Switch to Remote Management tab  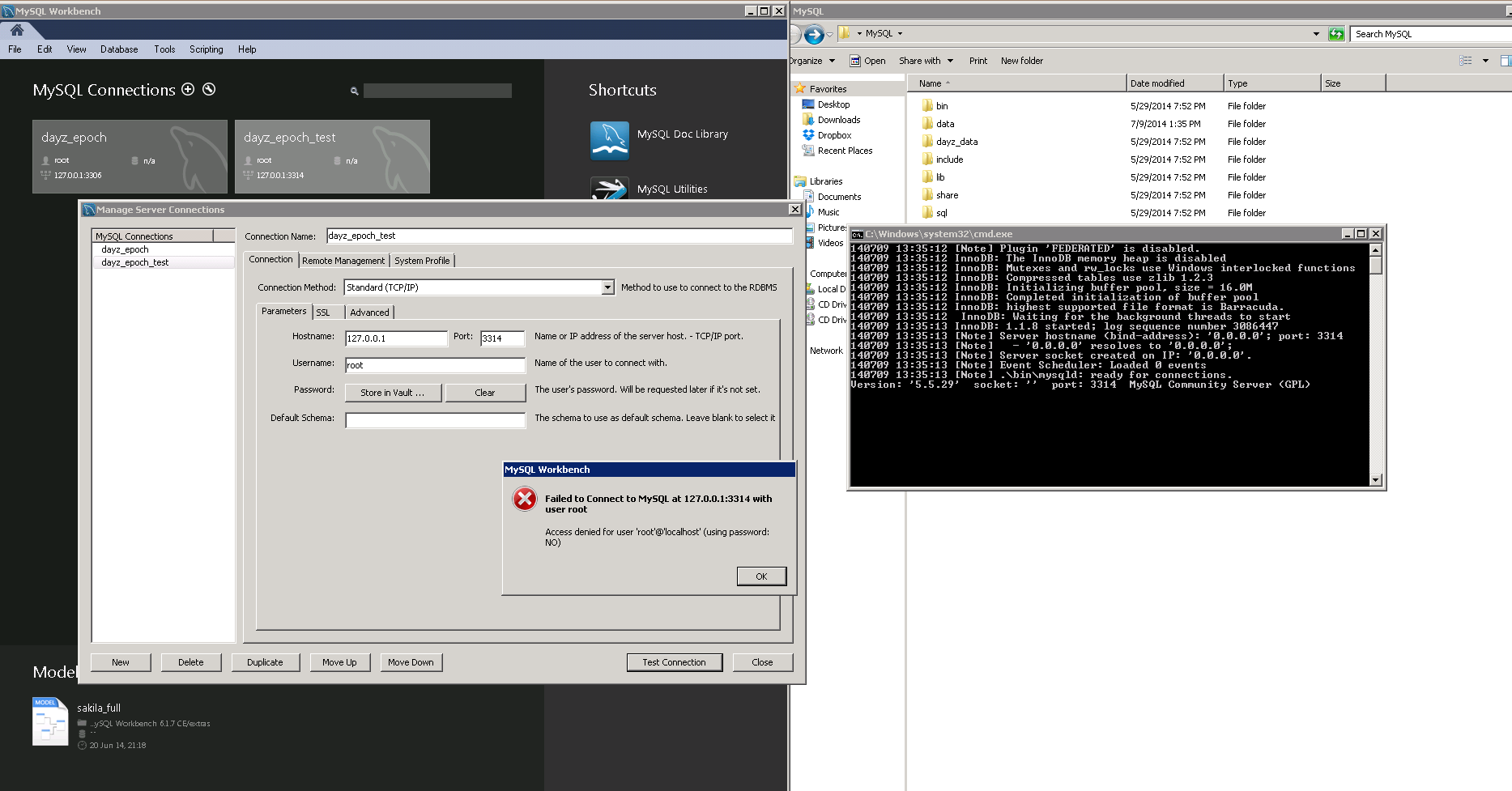click(343, 261)
